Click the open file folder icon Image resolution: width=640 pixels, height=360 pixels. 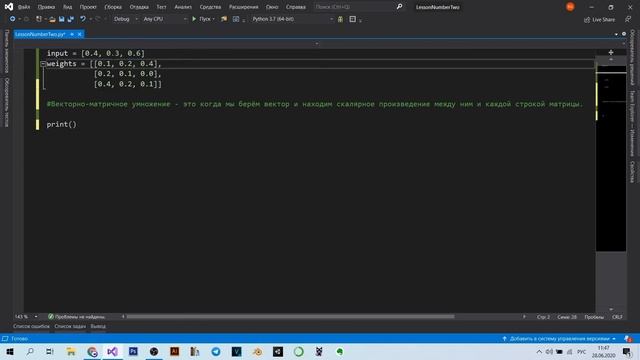pos(52,19)
